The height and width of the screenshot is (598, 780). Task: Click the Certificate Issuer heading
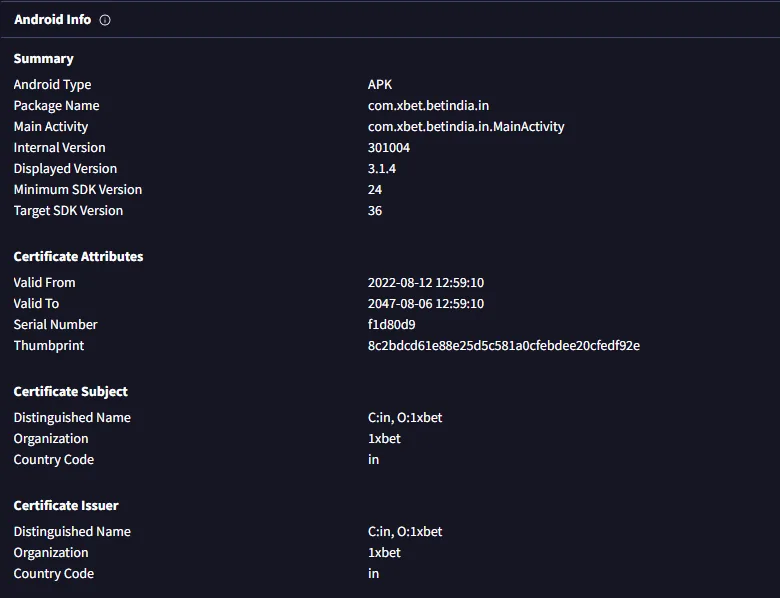pos(66,505)
